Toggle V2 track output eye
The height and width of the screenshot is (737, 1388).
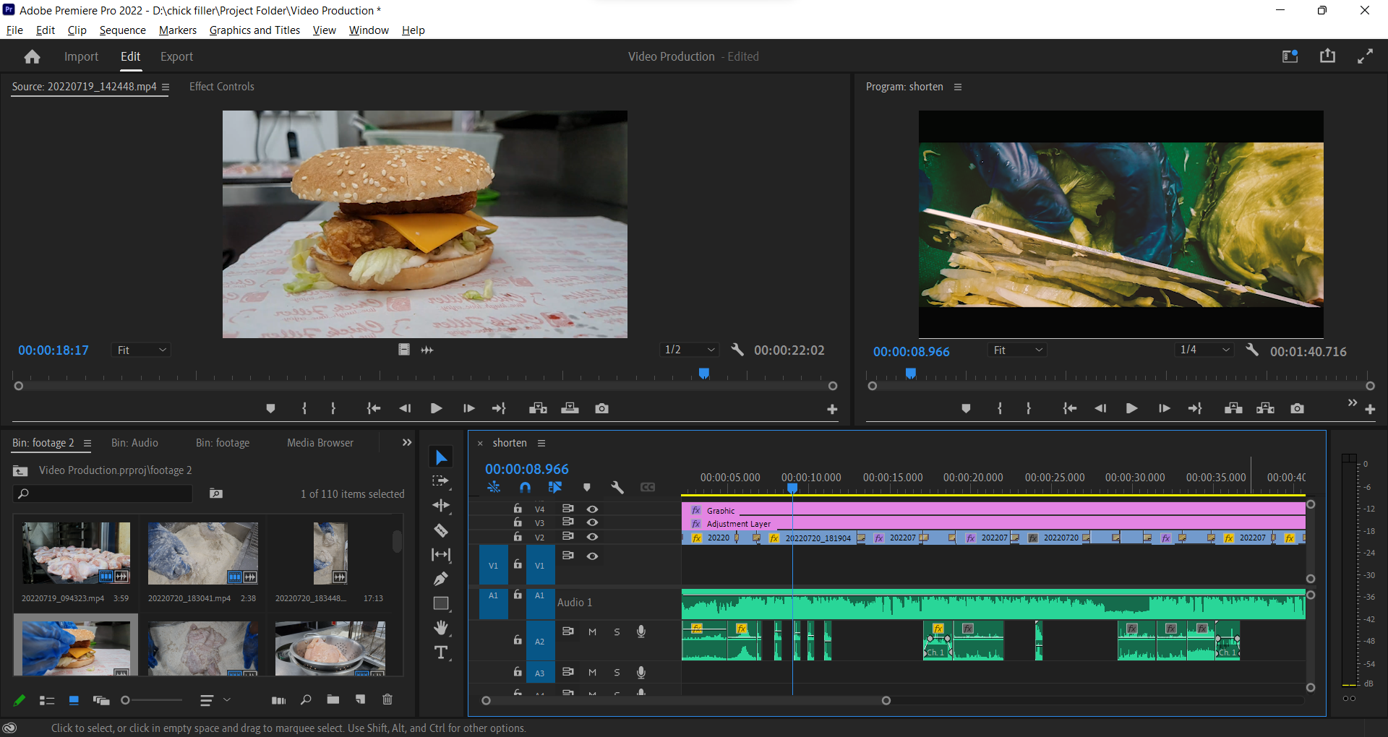[x=592, y=537]
